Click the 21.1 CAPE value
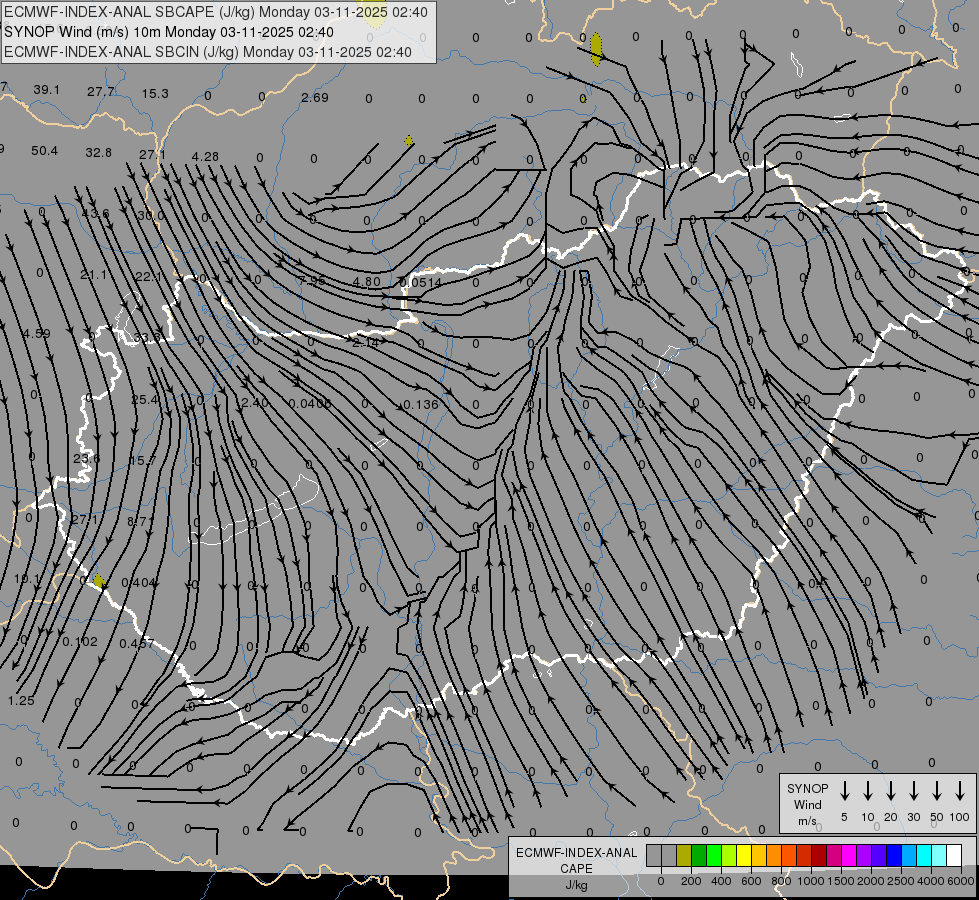This screenshot has width=979, height=900. (94, 275)
